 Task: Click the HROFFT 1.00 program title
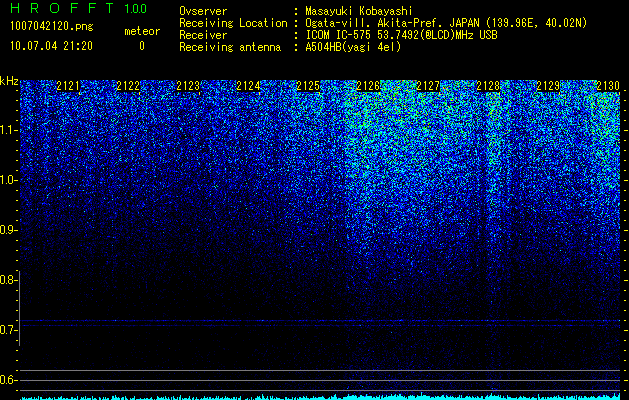click(78, 8)
